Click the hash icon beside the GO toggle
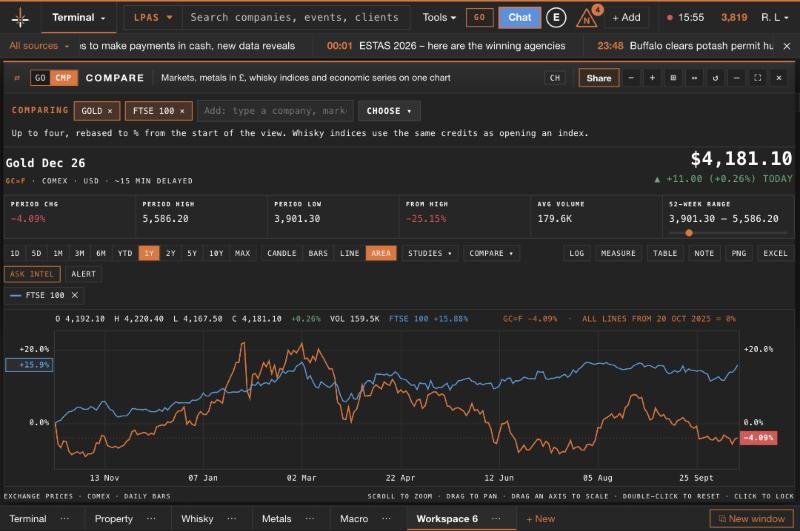 [17, 78]
